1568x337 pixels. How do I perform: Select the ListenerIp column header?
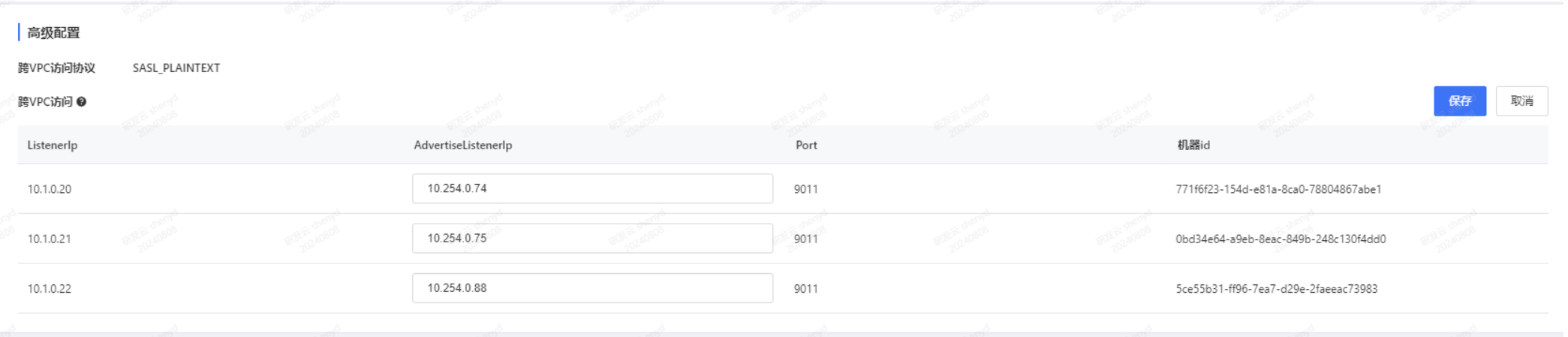[53, 145]
